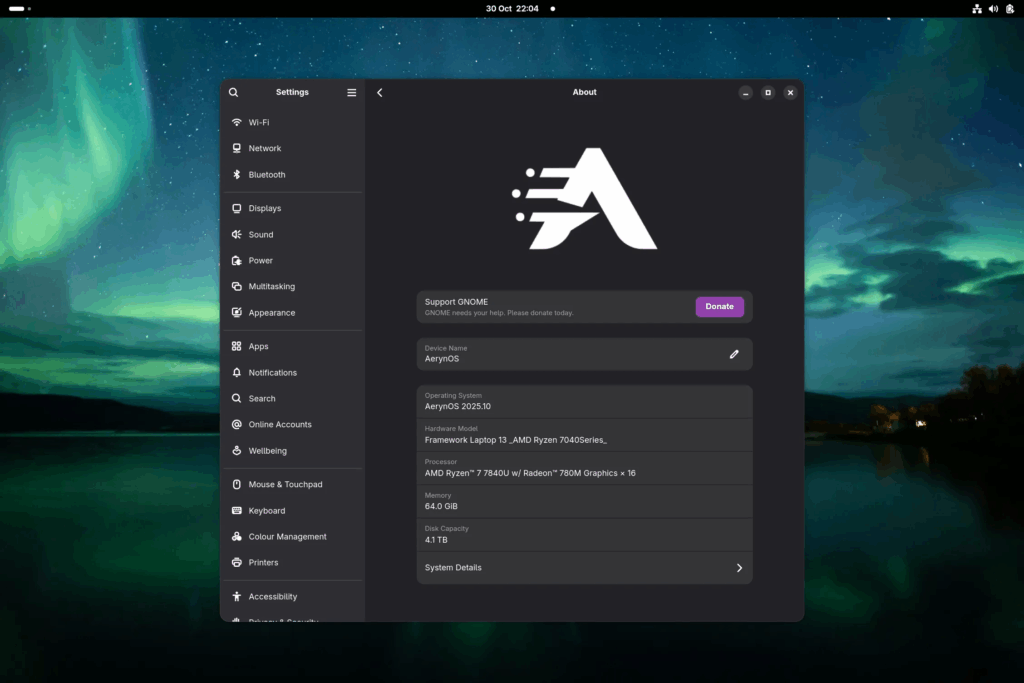
Task: Click the Activities pill in top bar
Action: pyautogui.click(x=17, y=8)
